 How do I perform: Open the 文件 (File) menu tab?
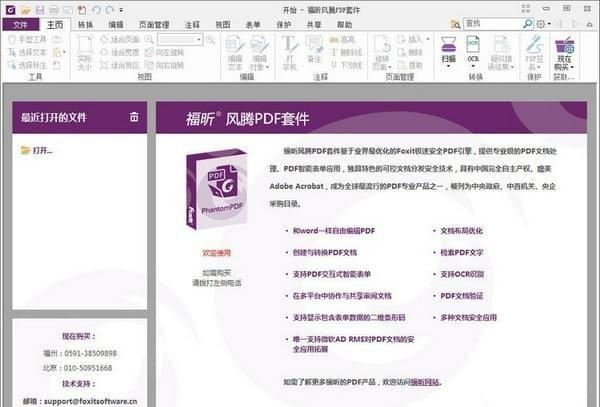tap(19, 24)
